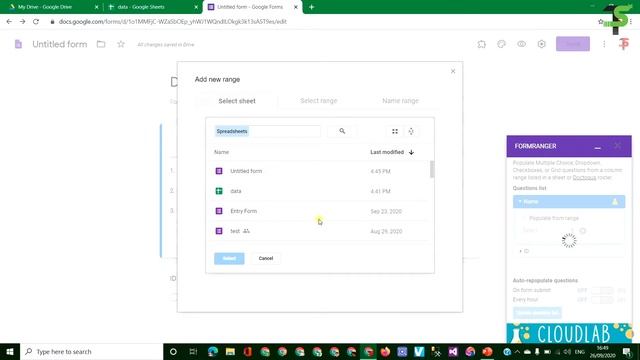Open the Forms more options menu

click(604, 44)
